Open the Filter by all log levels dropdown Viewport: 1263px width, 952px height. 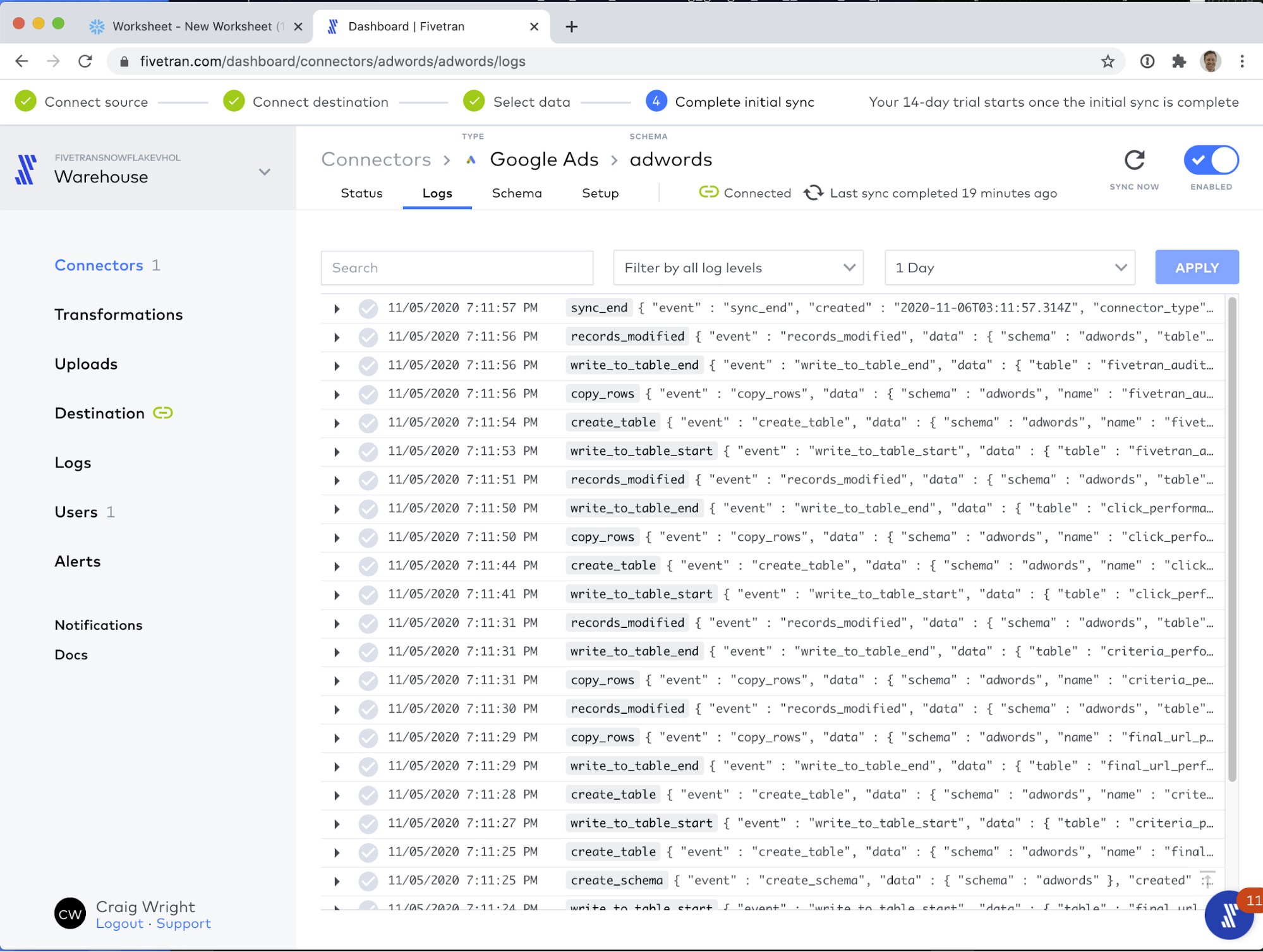738,268
